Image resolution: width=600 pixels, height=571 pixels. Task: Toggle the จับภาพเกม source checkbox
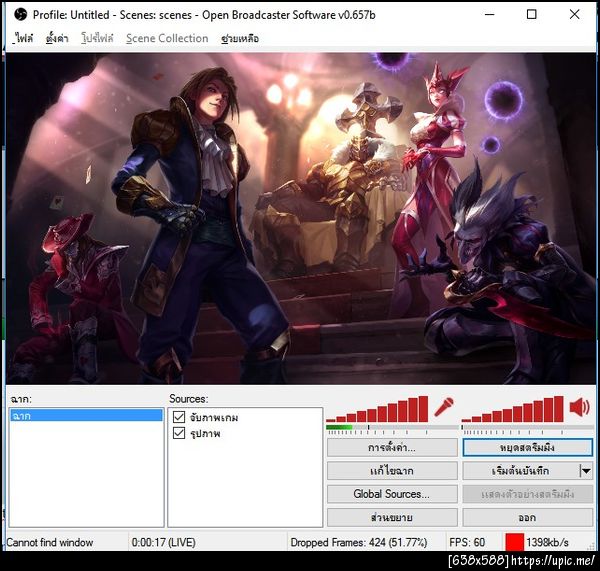pyautogui.click(x=179, y=417)
